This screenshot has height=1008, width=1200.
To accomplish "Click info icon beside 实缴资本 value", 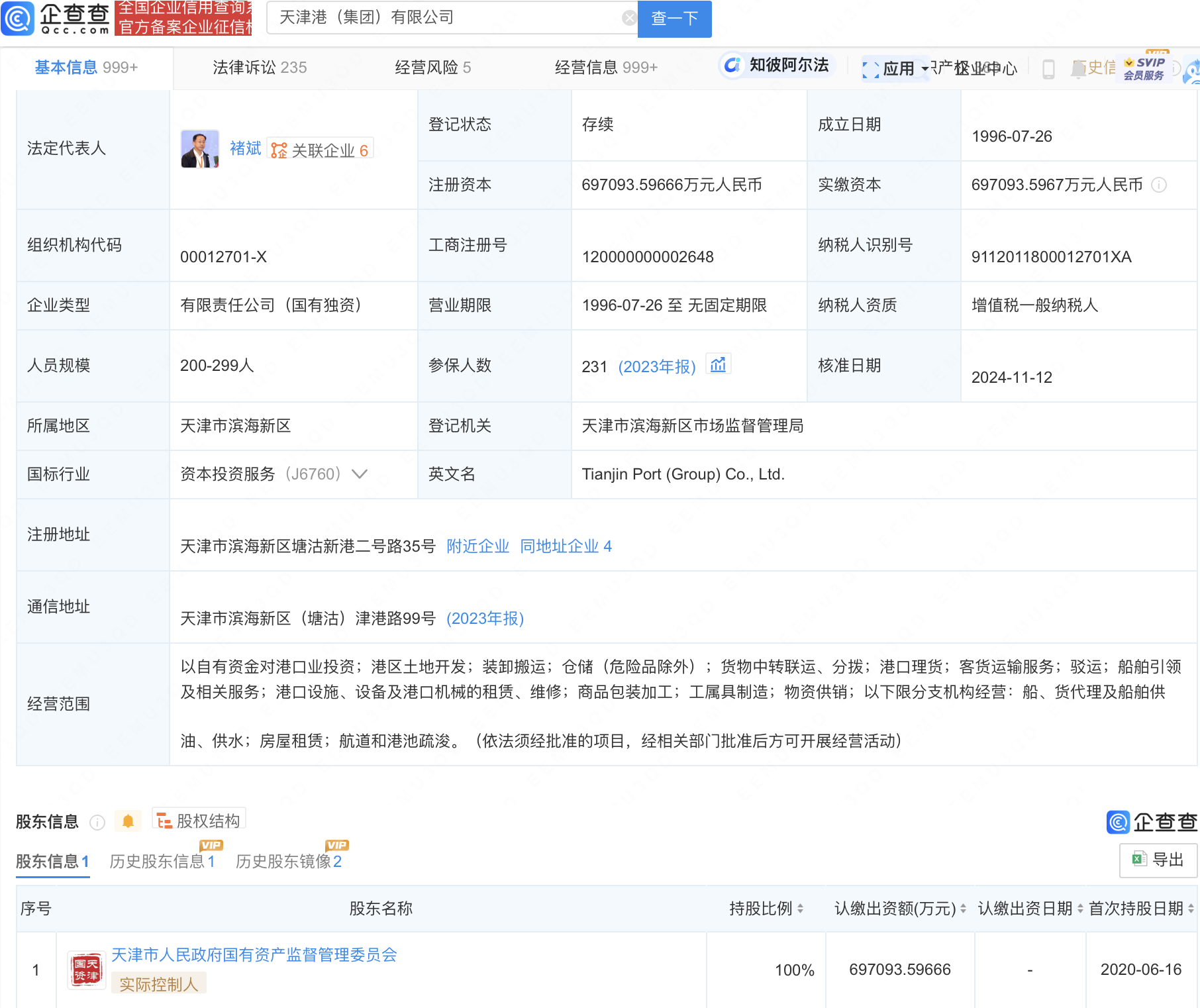I will point(1159,185).
